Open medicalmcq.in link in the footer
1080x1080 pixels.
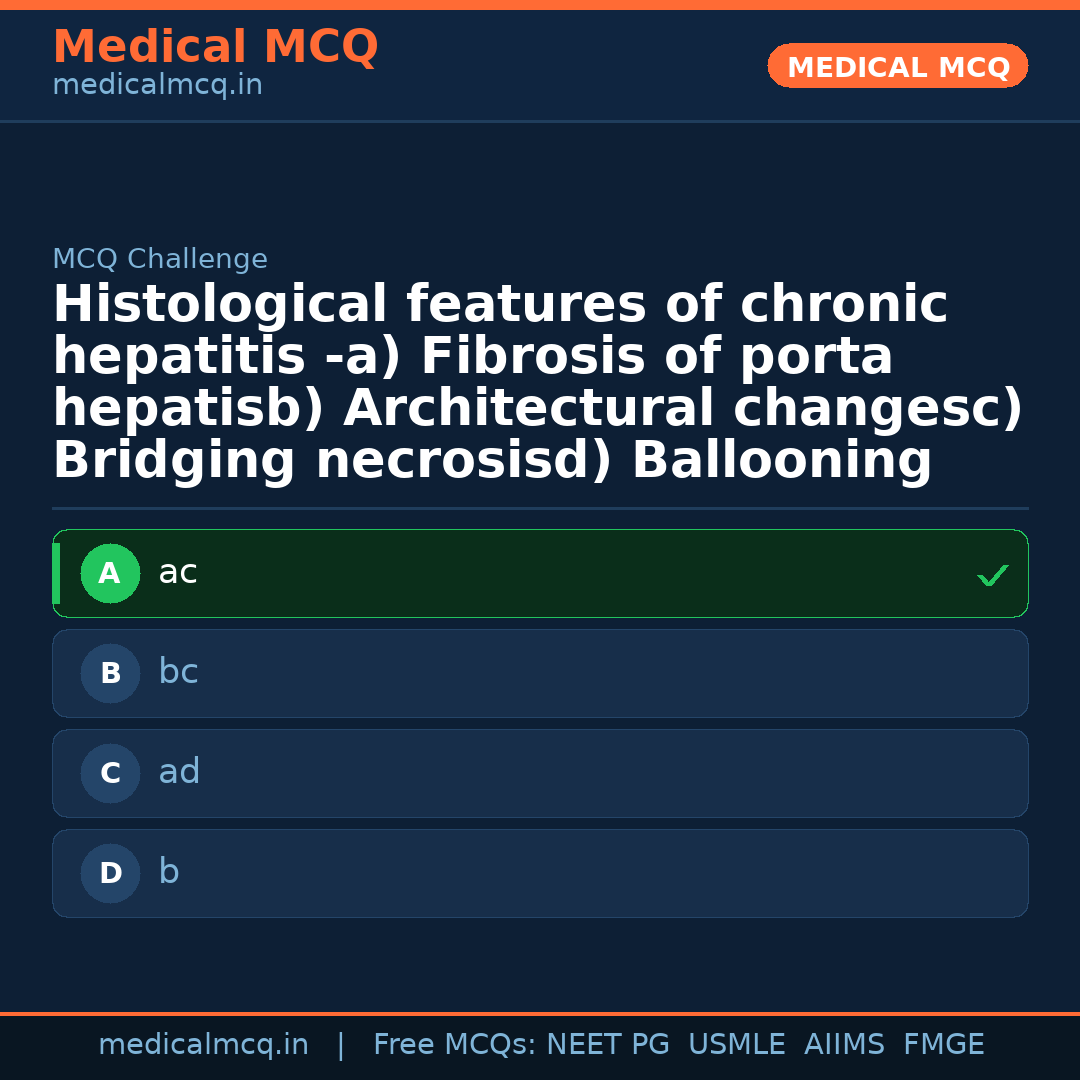tap(203, 1045)
